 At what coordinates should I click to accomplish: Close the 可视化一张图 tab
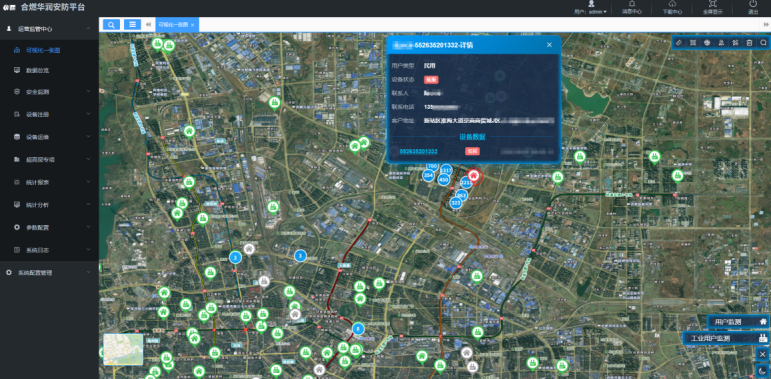pos(193,25)
